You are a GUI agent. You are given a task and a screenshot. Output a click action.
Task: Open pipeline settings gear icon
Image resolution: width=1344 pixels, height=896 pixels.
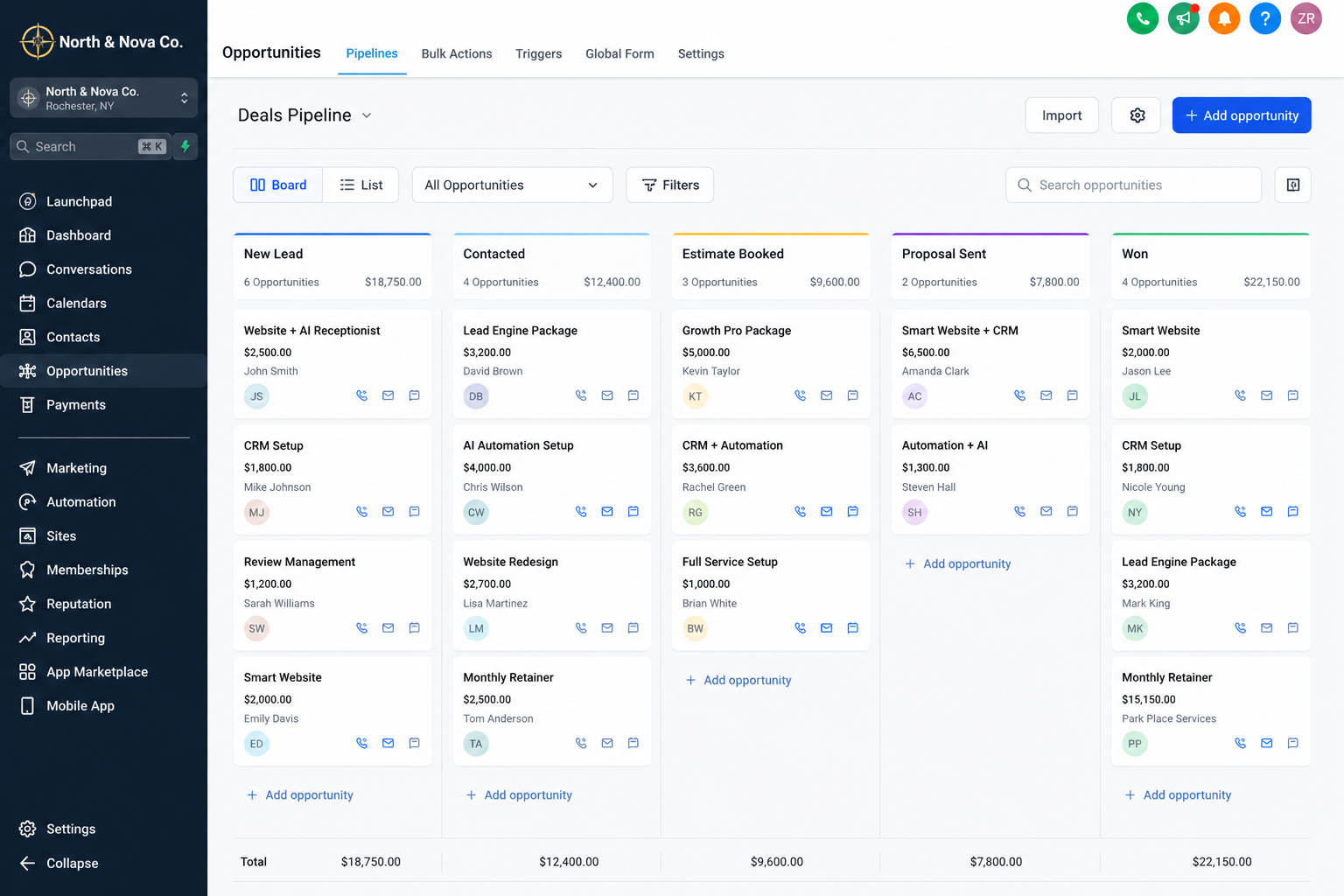pos(1137,115)
